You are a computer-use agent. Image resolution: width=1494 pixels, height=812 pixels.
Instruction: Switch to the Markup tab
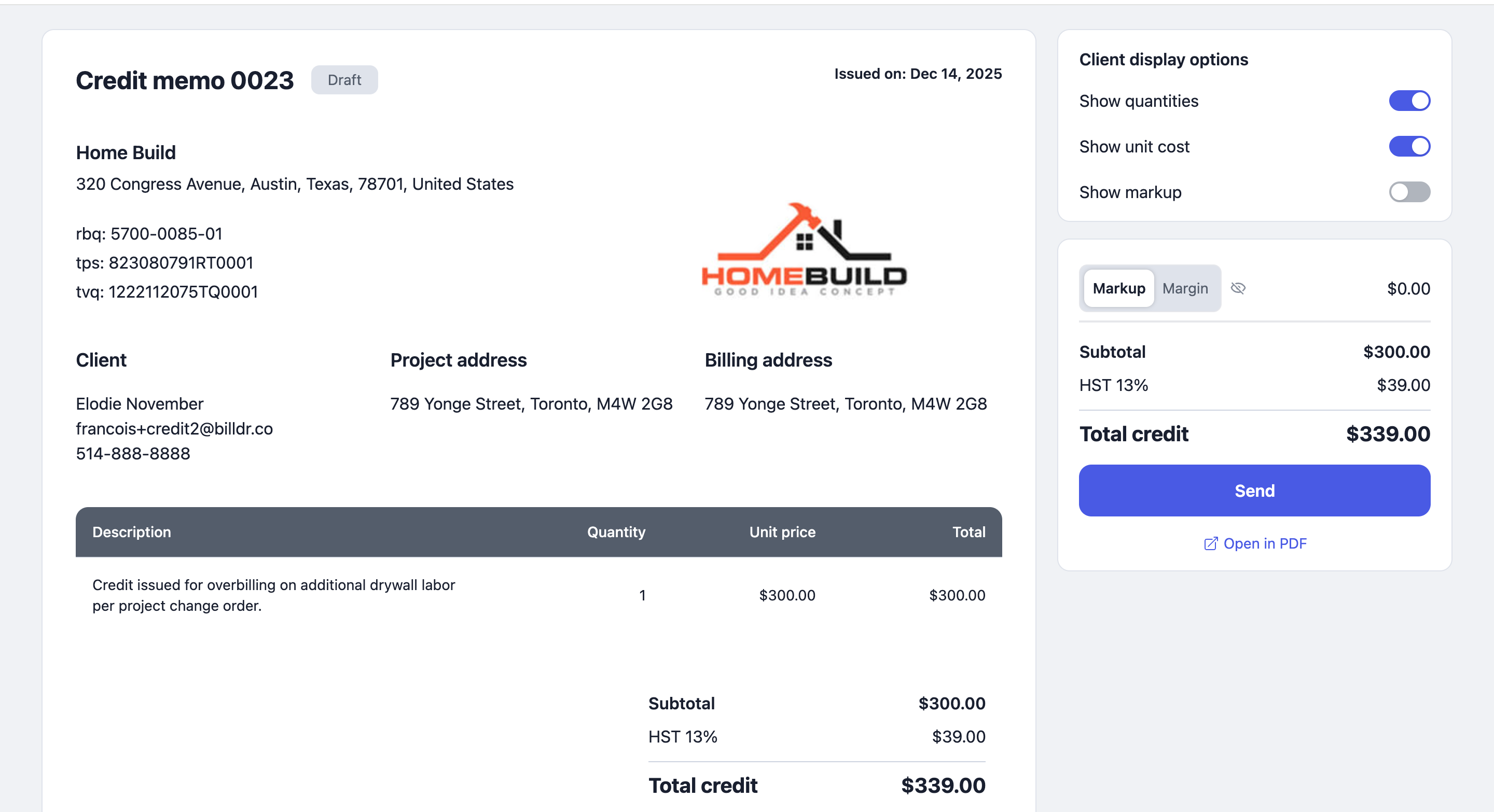point(1118,289)
